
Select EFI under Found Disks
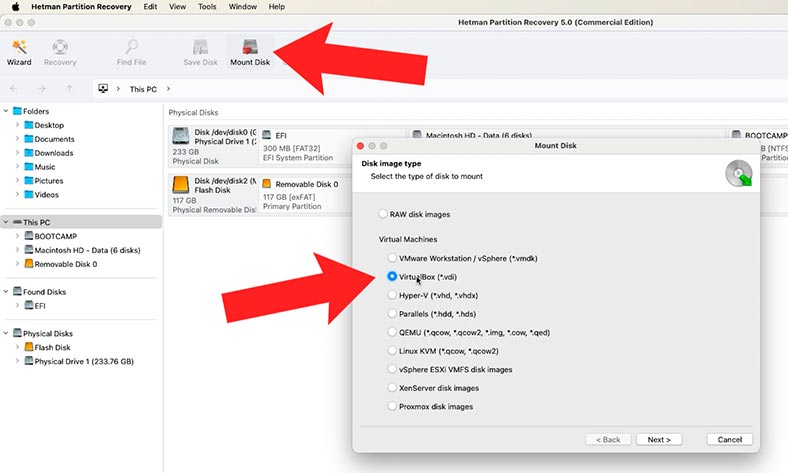tap(40, 306)
